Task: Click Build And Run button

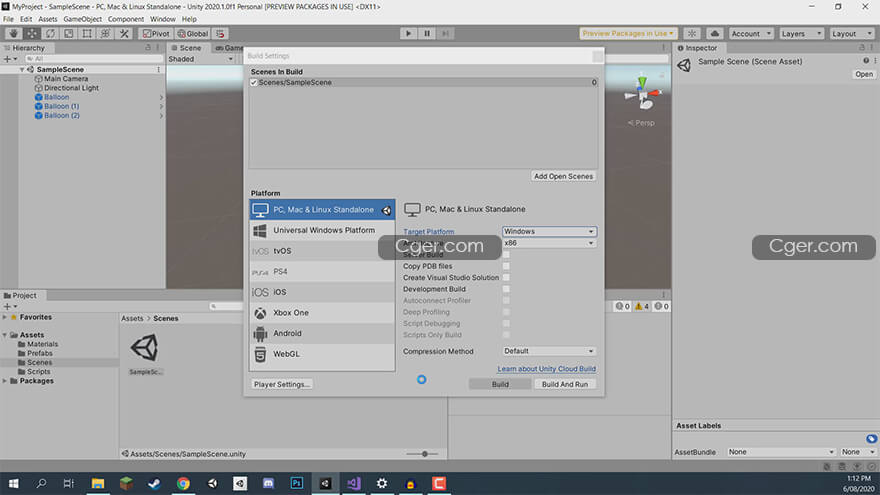Action: (565, 384)
